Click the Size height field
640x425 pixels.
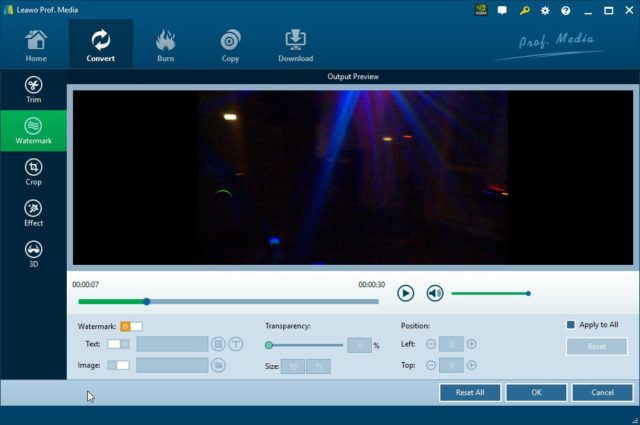pyautogui.click(x=319, y=367)
